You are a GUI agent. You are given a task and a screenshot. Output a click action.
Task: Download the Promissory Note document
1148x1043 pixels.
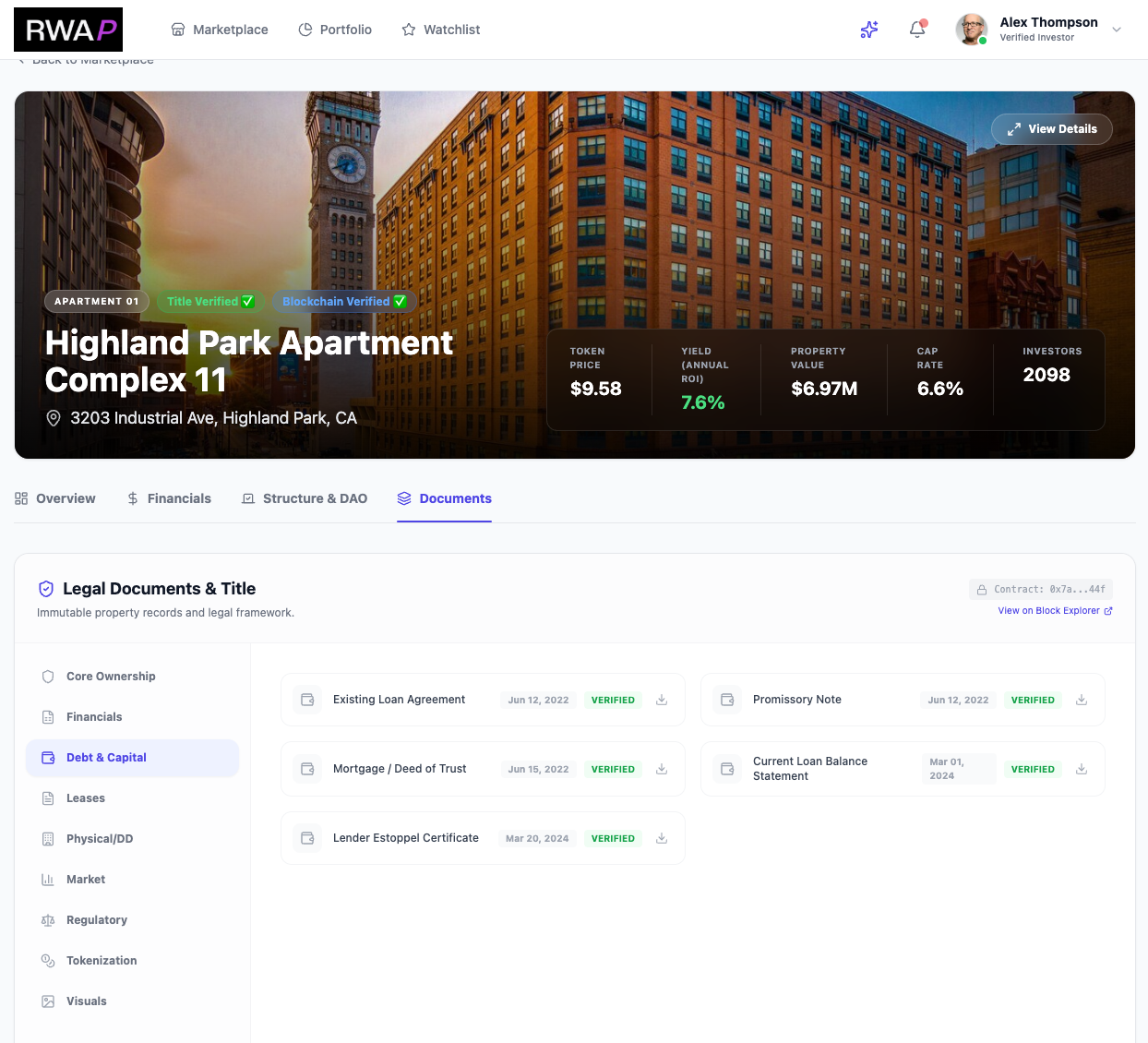click(1082, 700)
